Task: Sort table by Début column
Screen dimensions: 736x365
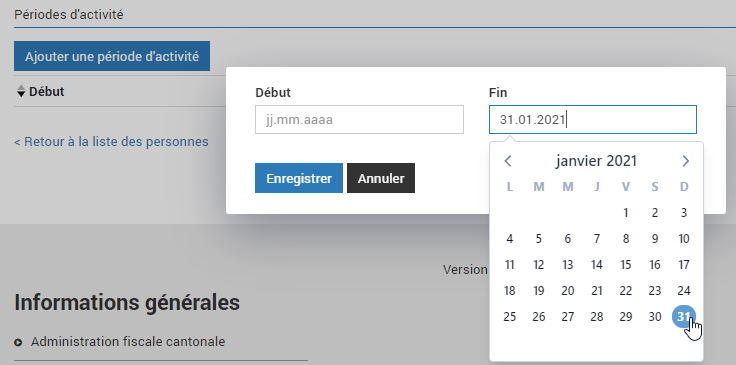Action: 40,91
